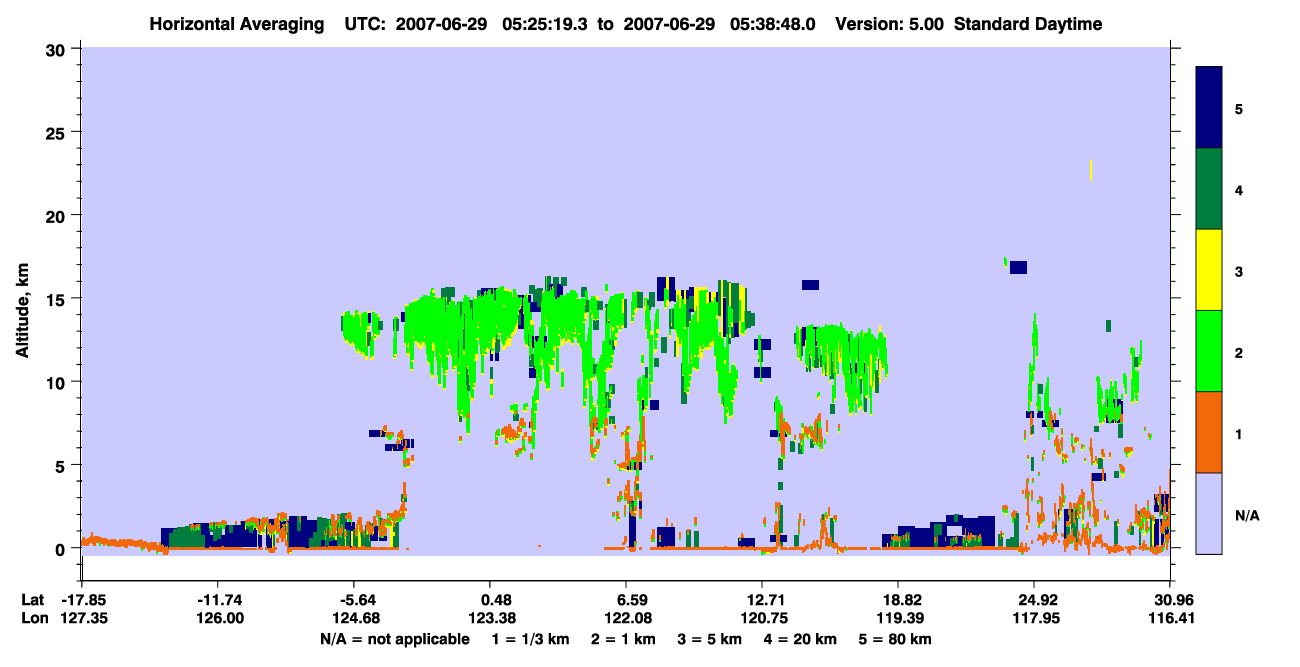Click the longitude value '122.08'
The image size is (1300, 667).
click(x=626, y=619)
